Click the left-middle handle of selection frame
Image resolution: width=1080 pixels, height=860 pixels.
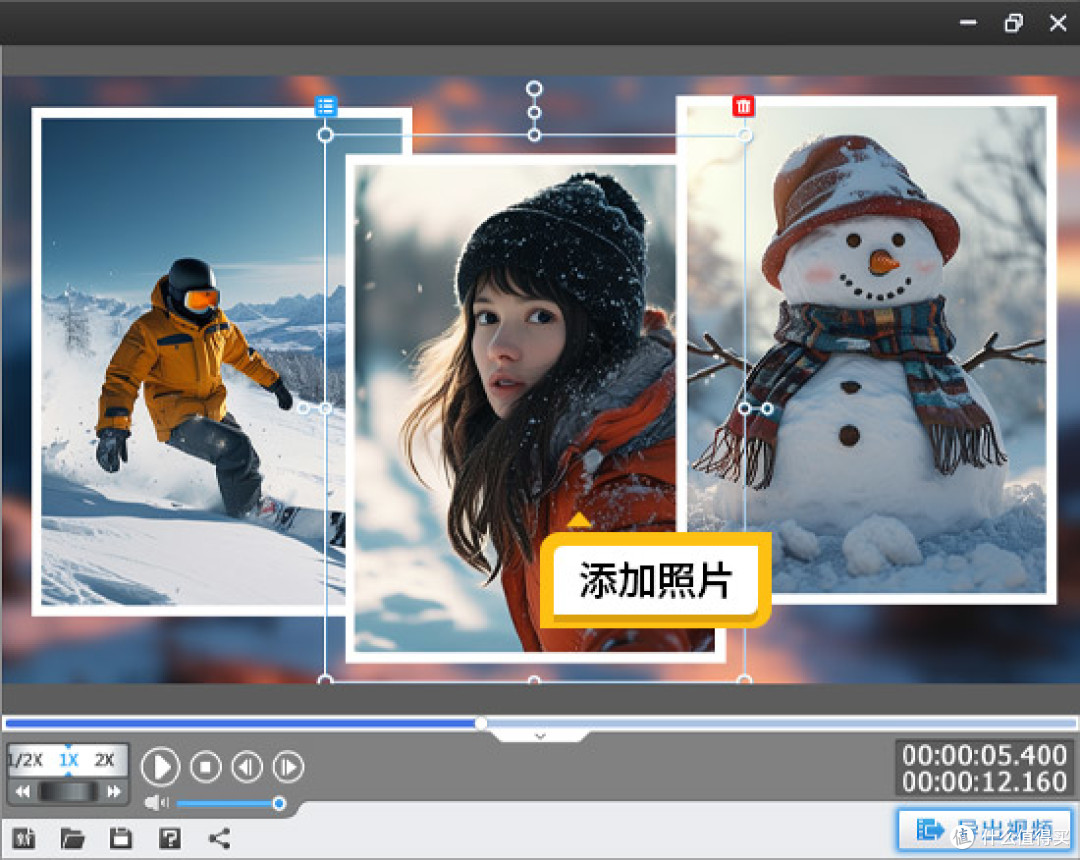[x=325, y=408]
